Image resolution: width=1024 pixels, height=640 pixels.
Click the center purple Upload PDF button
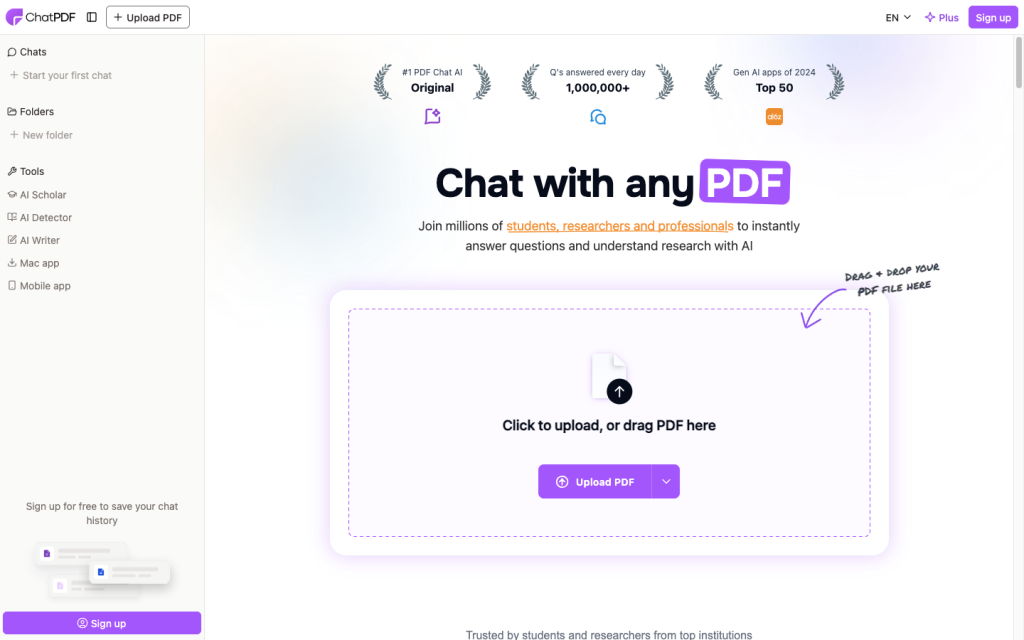pyautogui.click(x=594, y=481)
